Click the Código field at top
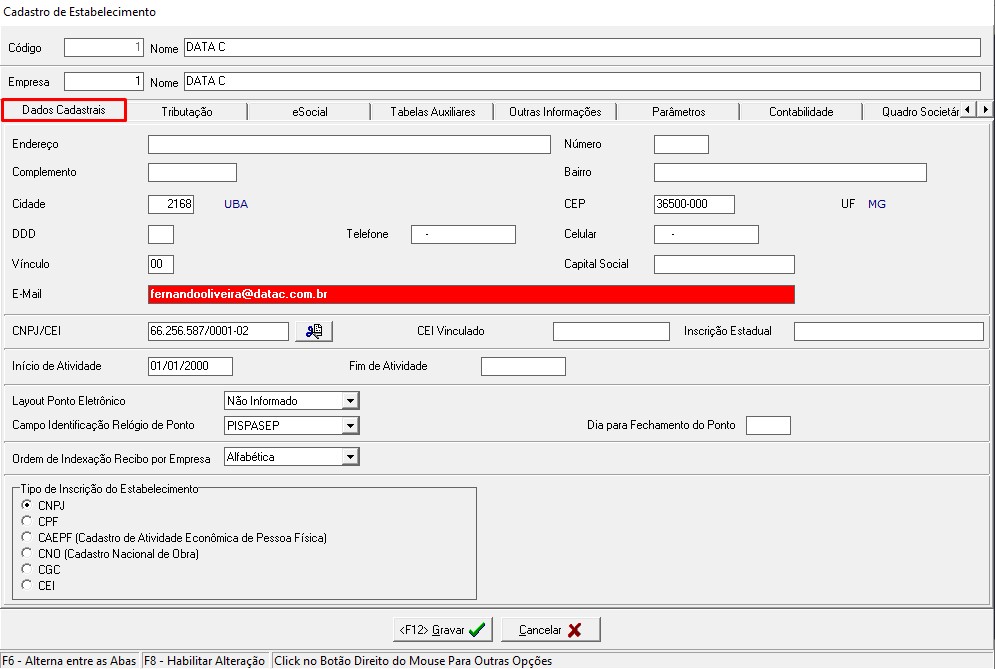 coord(103,48)
